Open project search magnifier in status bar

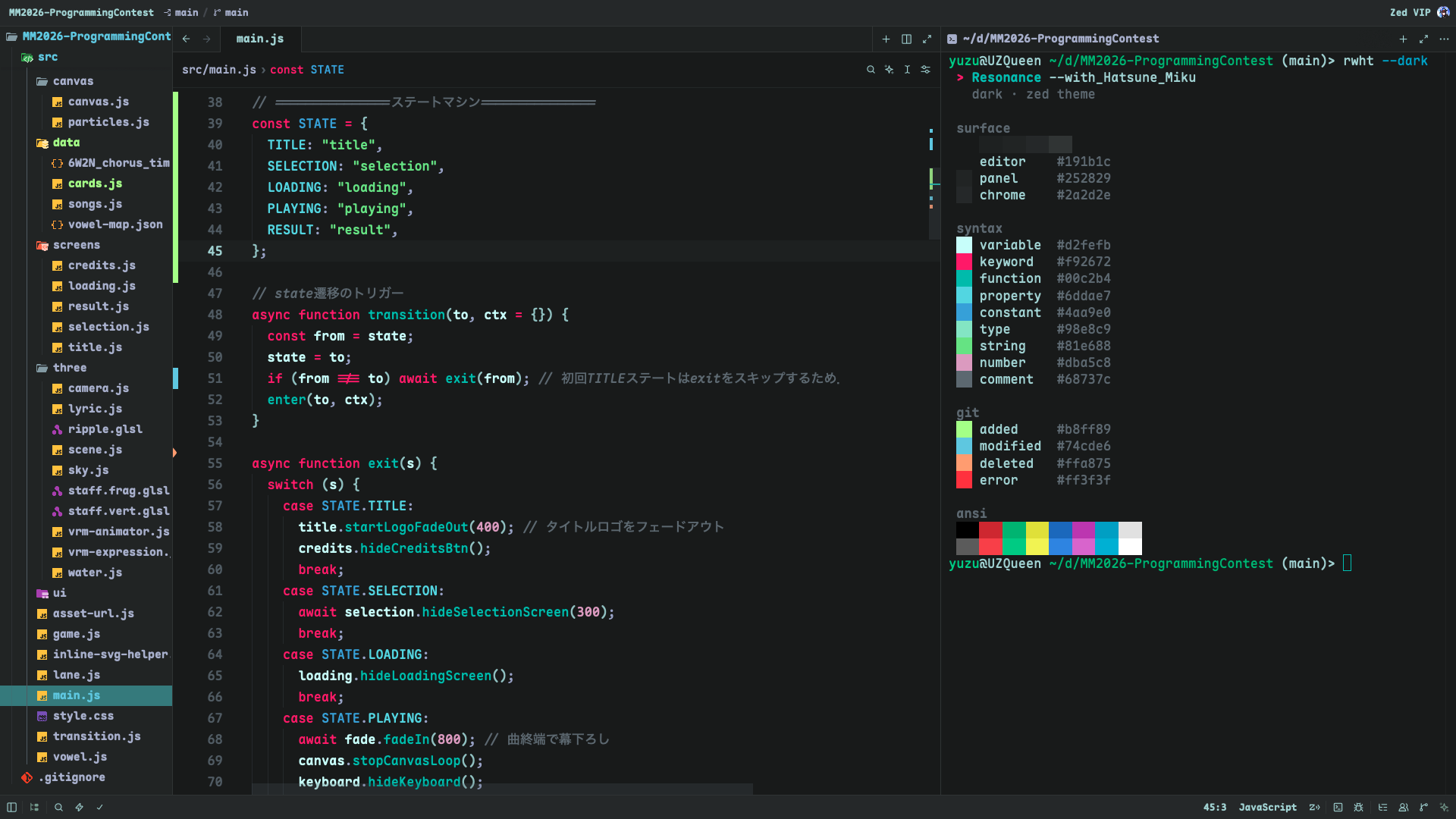pos(58,808)
